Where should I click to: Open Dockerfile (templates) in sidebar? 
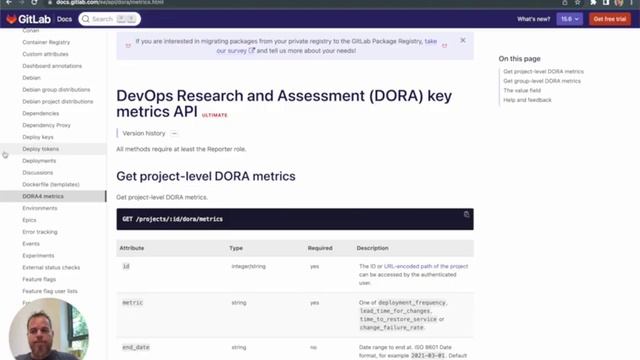point(51,184)
